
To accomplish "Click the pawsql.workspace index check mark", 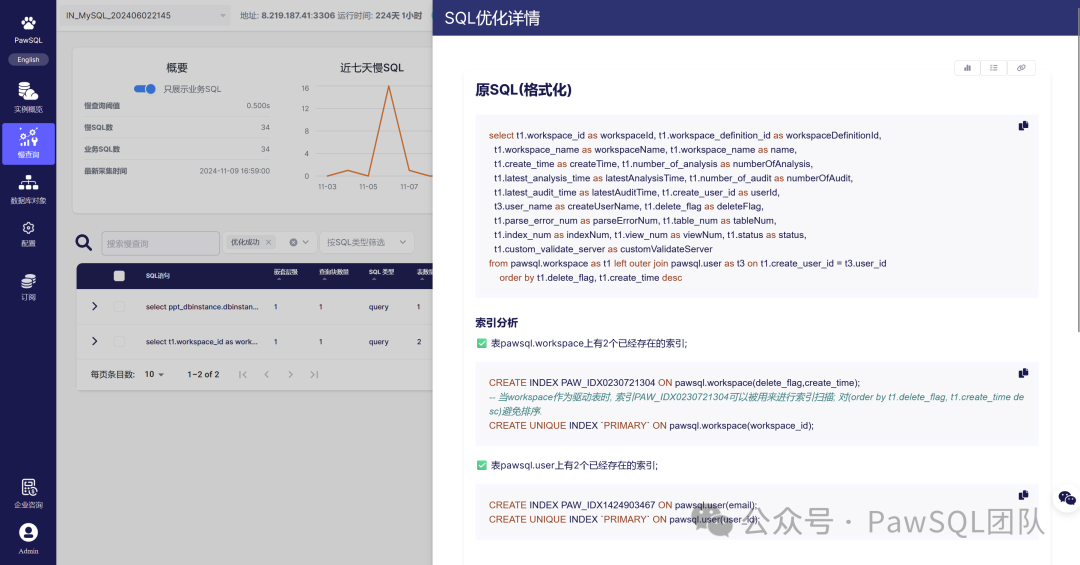I will coord(481,343).
